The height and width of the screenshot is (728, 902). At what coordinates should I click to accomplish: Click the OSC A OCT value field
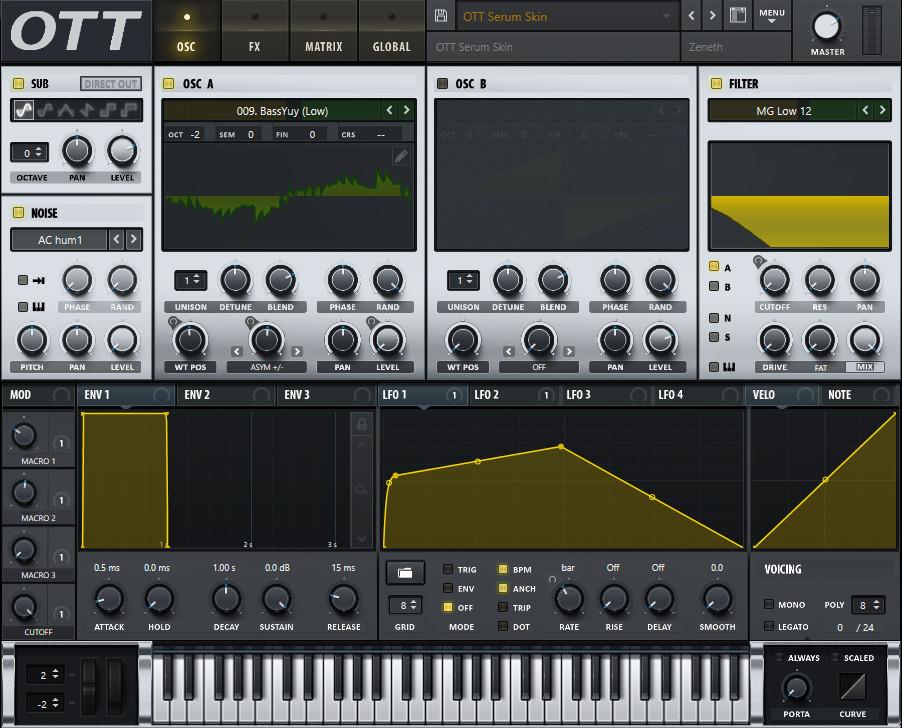195,135
